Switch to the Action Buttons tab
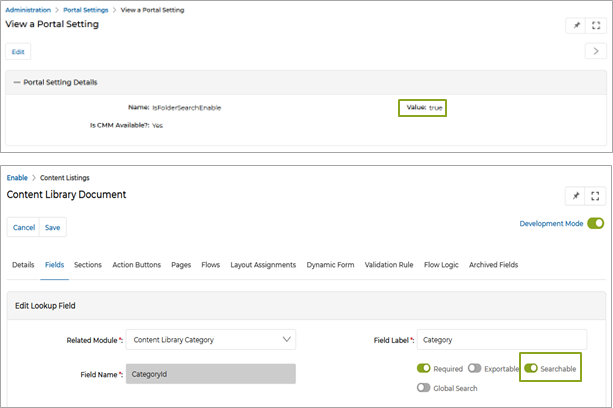The height and width of the screenshot is (408, 613). (136, 265)
